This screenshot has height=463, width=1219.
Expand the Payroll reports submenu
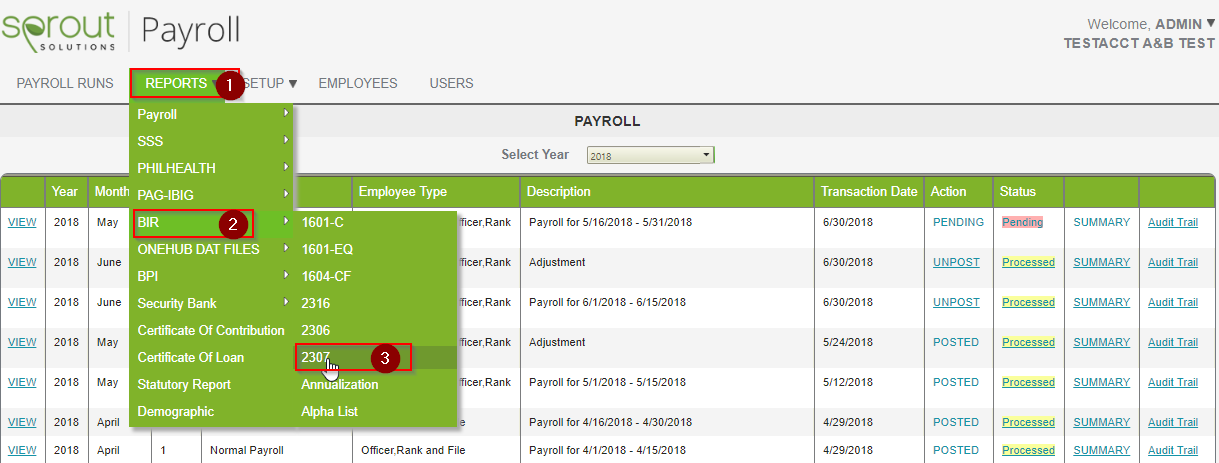(212, 114)
